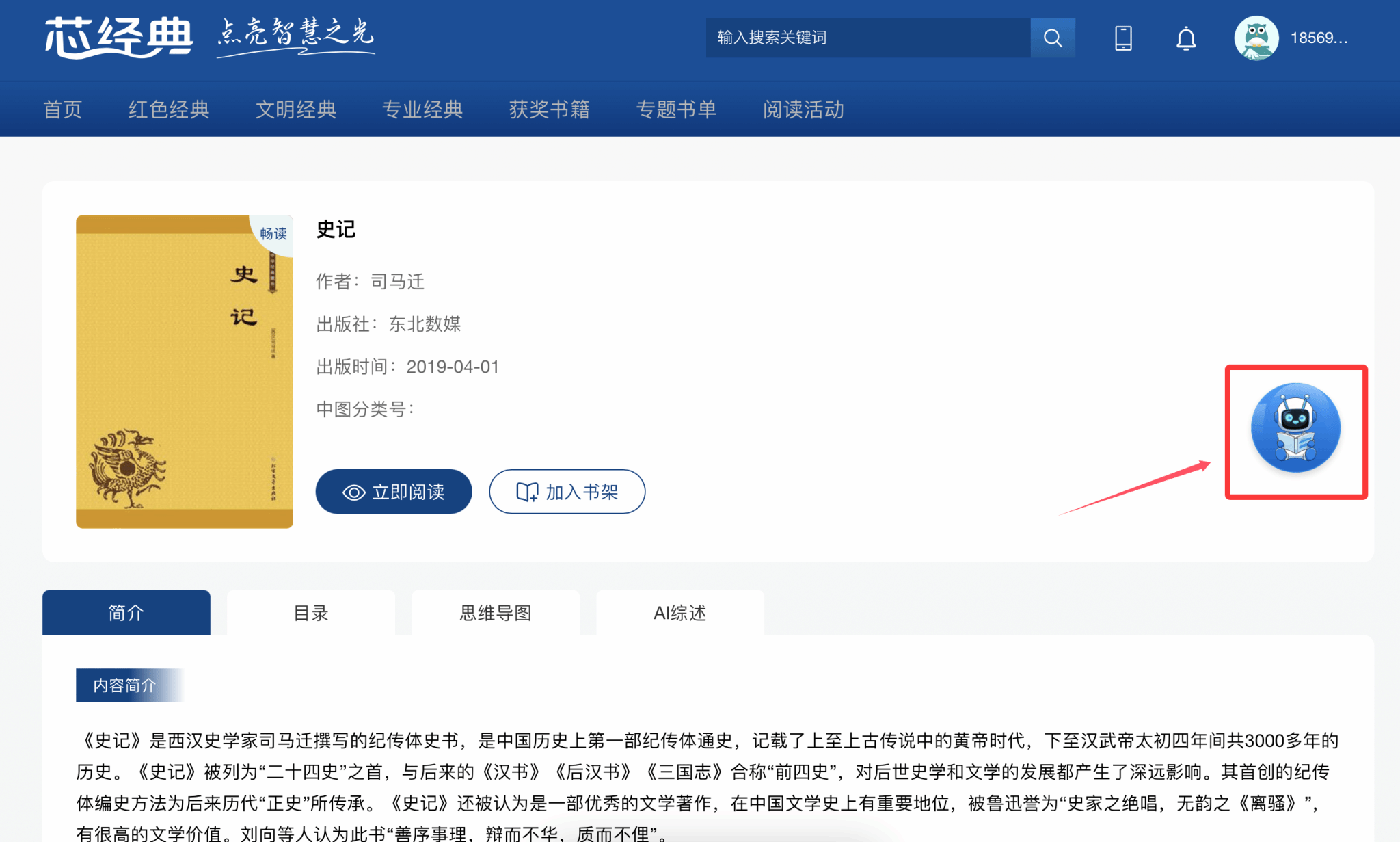Screen dimensions: 1400x842
Task: Click 加入书架 button
Action: [567, 492]
